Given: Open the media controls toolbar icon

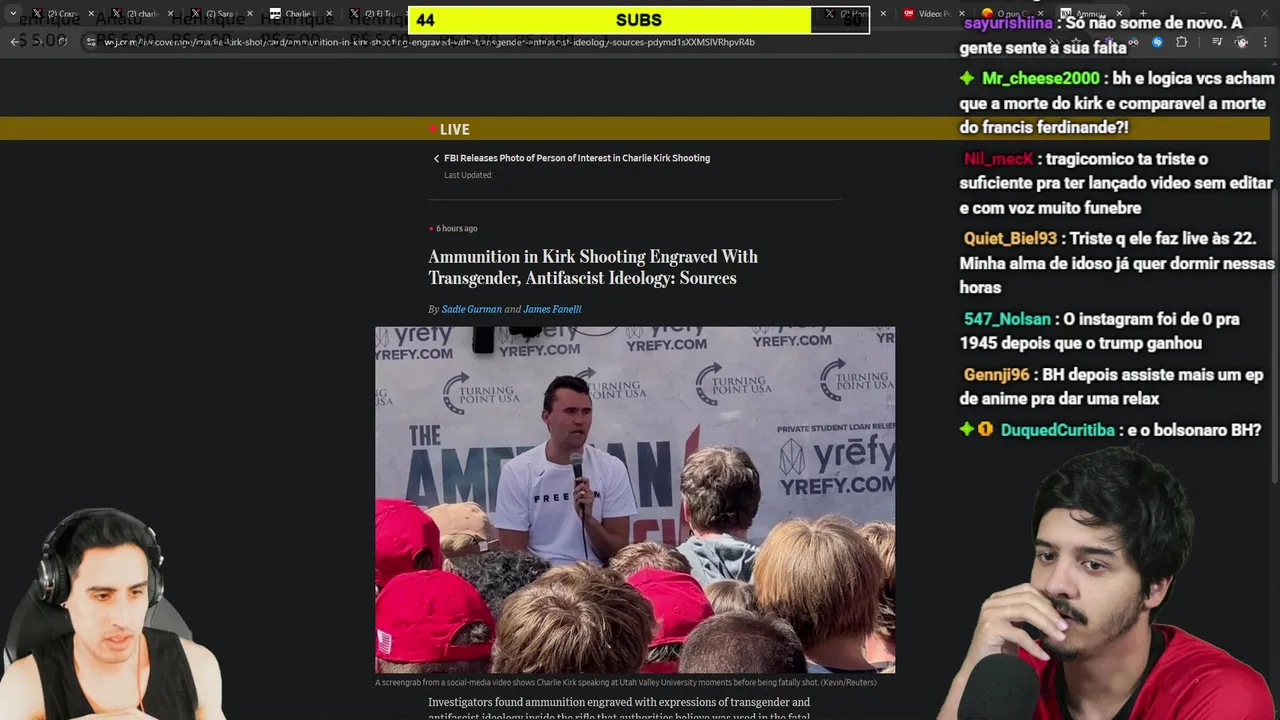Looking at the screenshot, I should [1217, 42].
